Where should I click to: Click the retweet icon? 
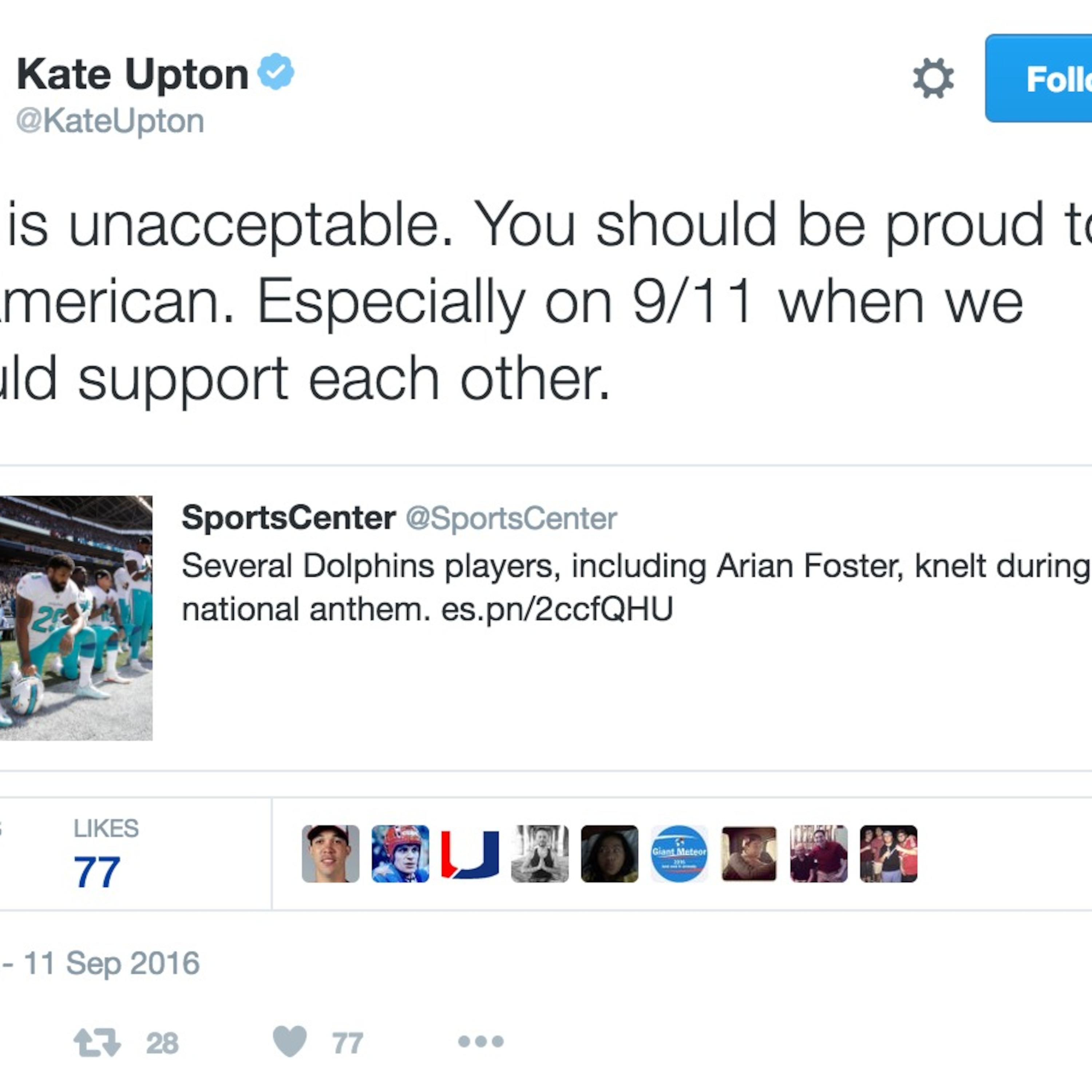(97, 1042)
